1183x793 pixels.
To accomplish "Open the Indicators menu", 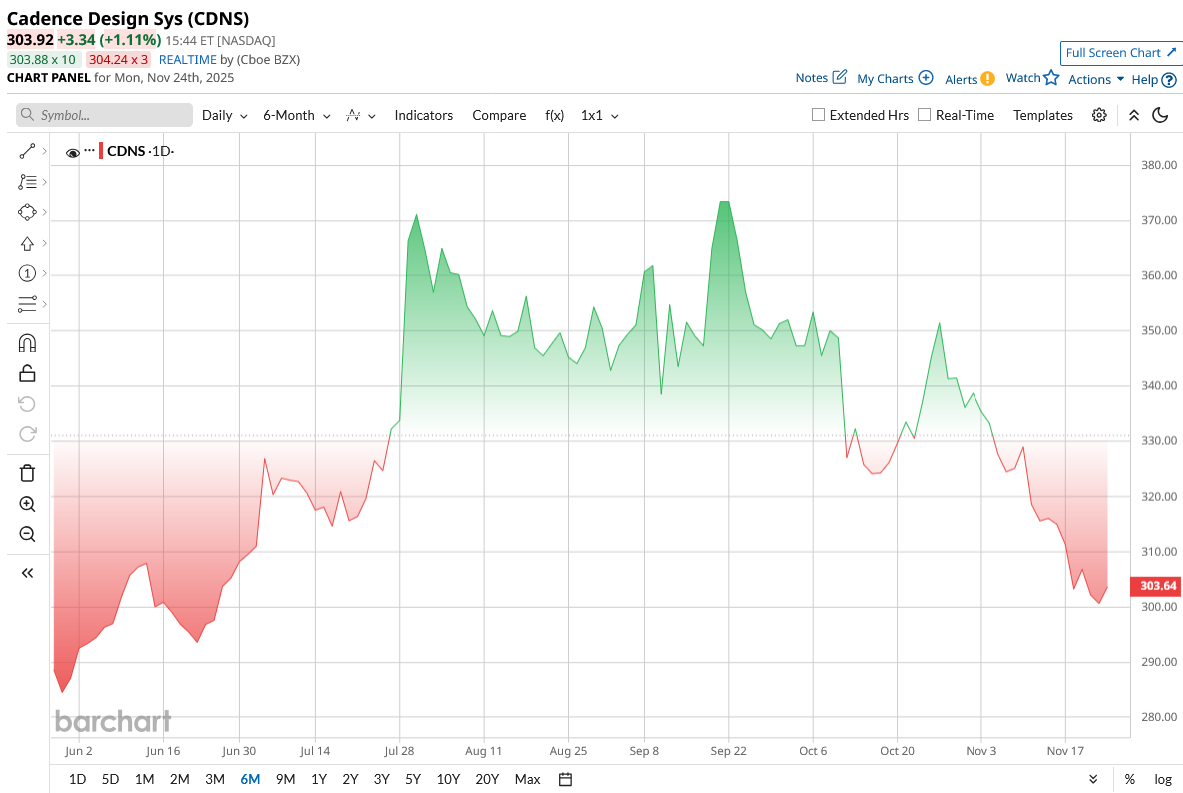I will pyautogui.click(x=423, y=115).
